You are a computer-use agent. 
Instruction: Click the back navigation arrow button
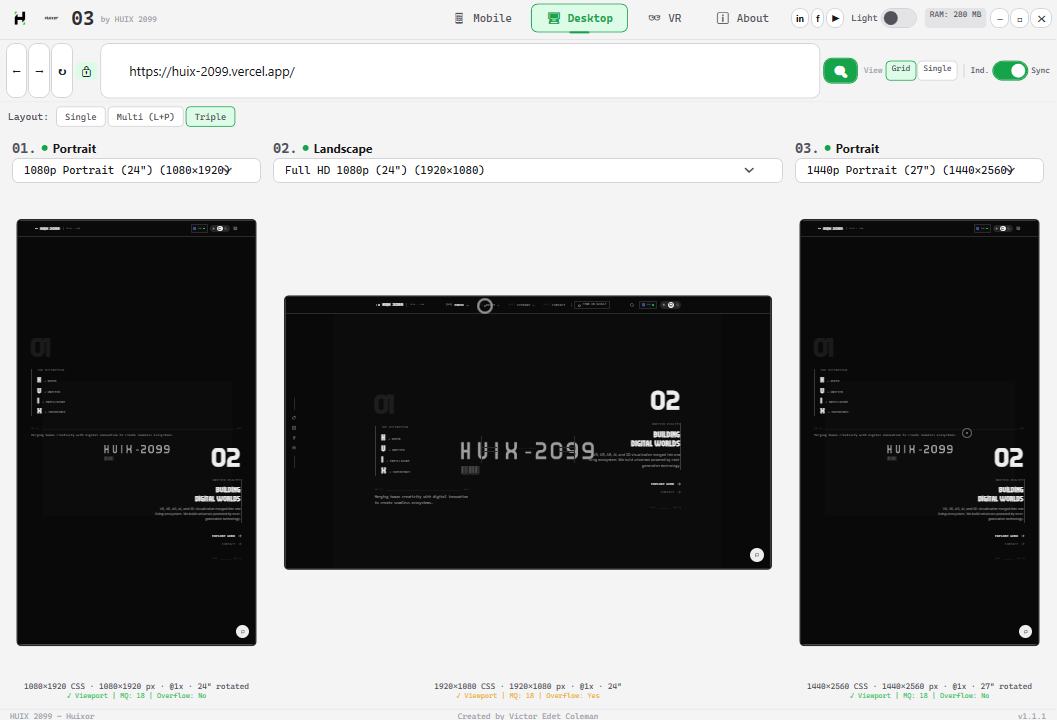17,71
